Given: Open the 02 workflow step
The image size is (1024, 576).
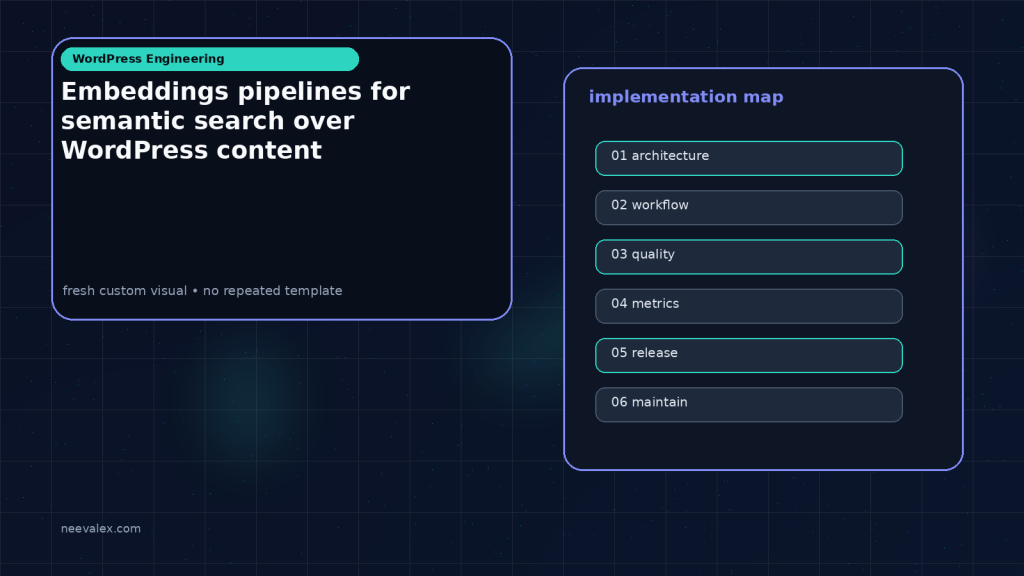Looking at the screenshot, I should [748, 208].
